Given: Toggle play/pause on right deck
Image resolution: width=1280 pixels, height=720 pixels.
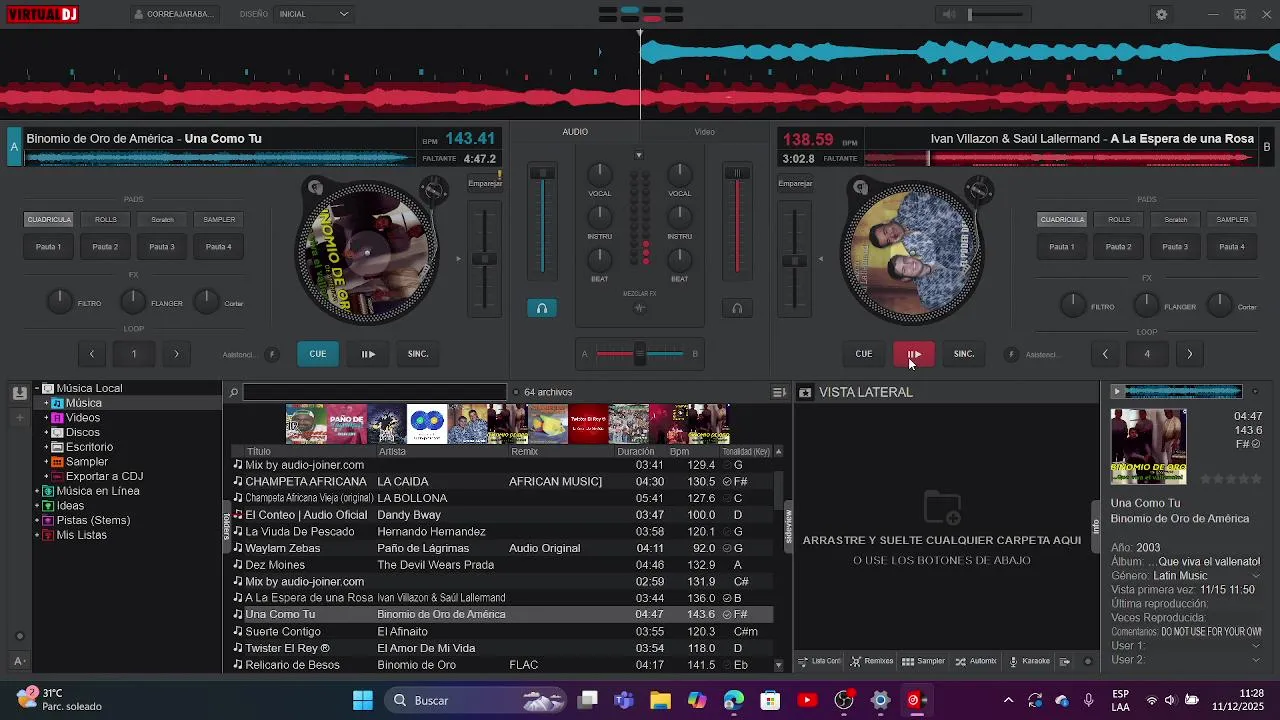Looking at the screenshot, I should [914, 354].
